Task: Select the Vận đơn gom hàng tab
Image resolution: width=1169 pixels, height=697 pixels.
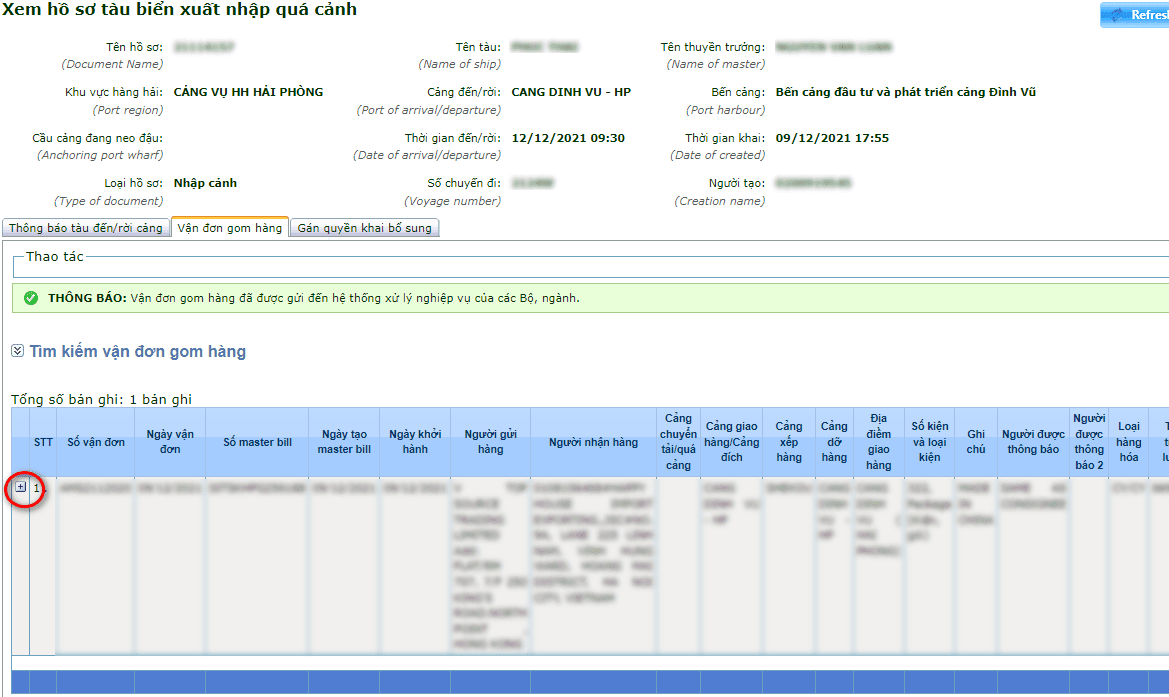Action: coord(230,228)
